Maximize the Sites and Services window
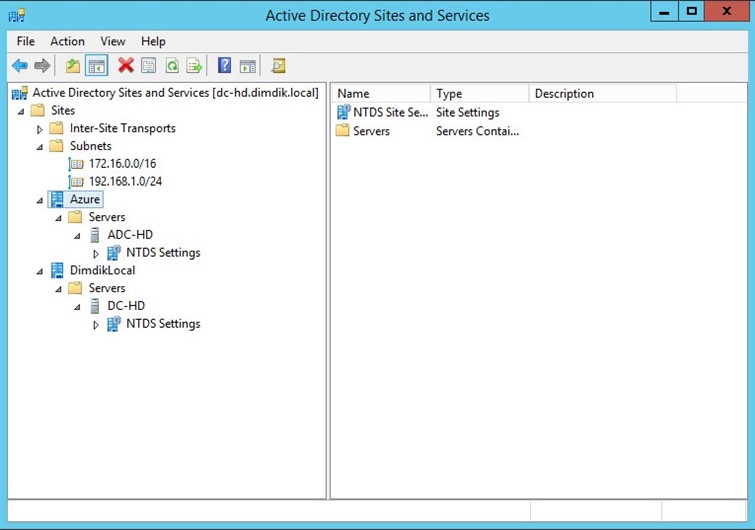Viewport: 755px width, 530px height. (x=691, y=12)
